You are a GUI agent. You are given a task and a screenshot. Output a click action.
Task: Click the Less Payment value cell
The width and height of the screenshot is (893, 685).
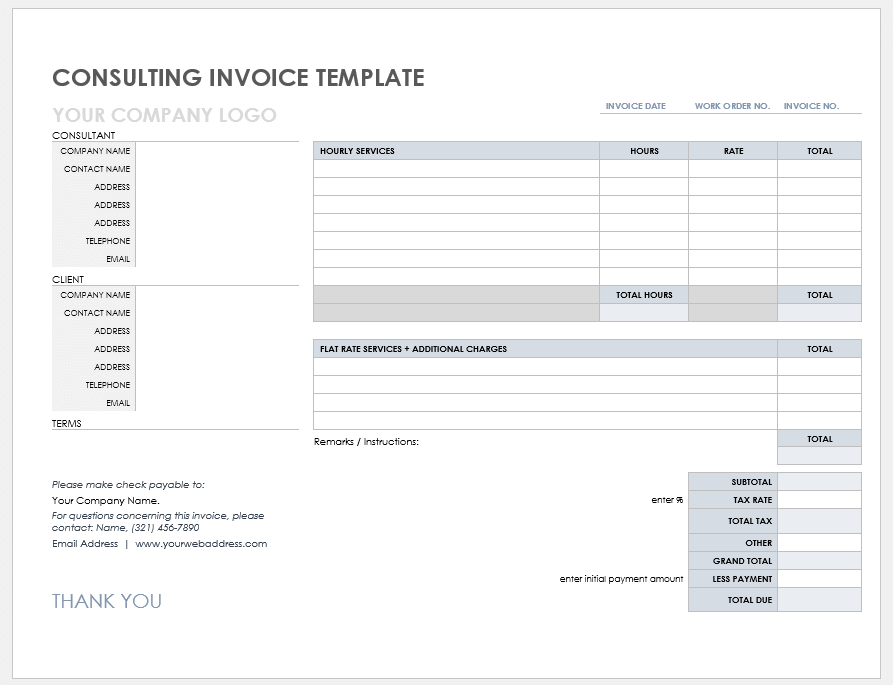[819, 579]
